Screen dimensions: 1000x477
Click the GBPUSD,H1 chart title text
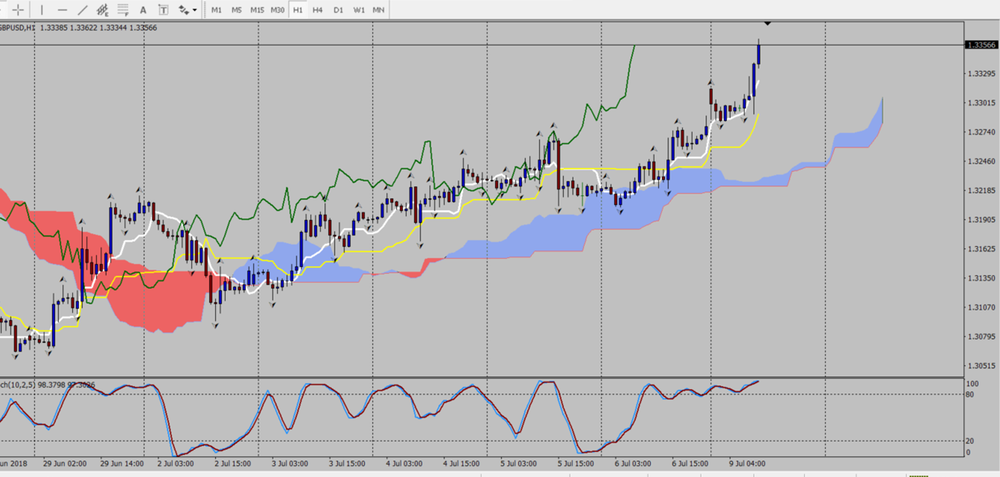pos(15,27)
